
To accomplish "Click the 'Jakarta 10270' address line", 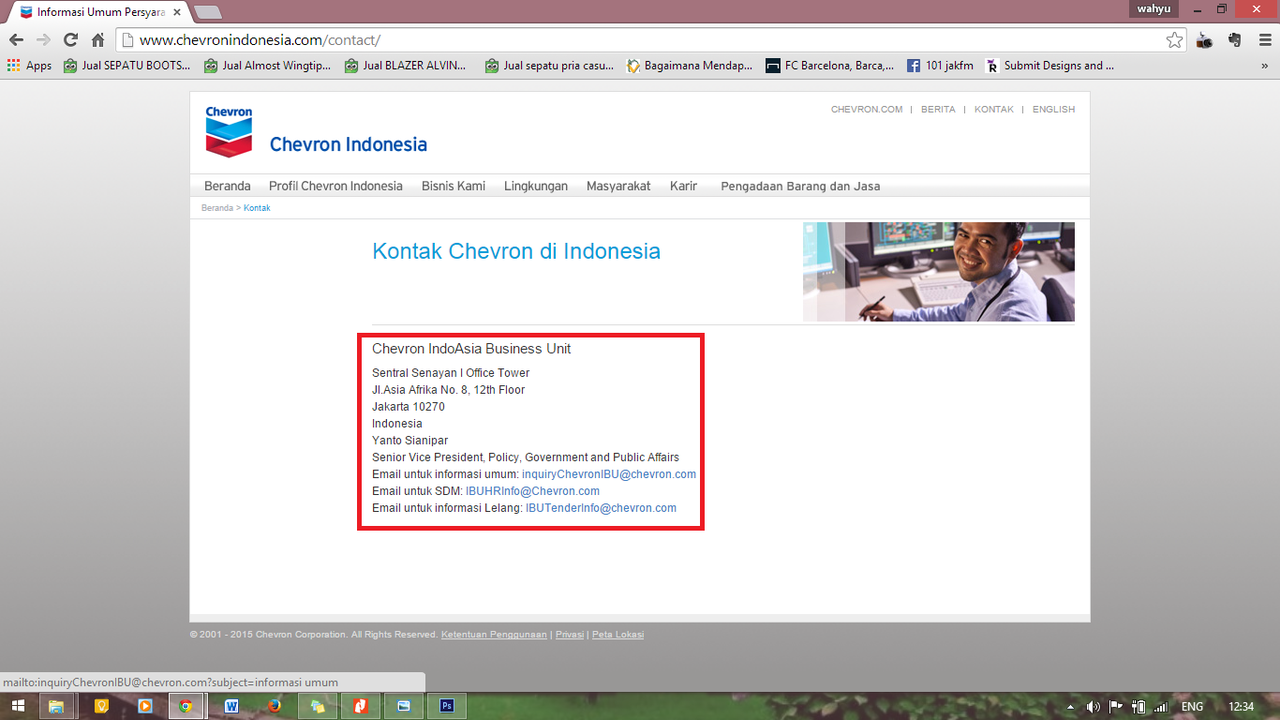I will (x=408, y=407).
